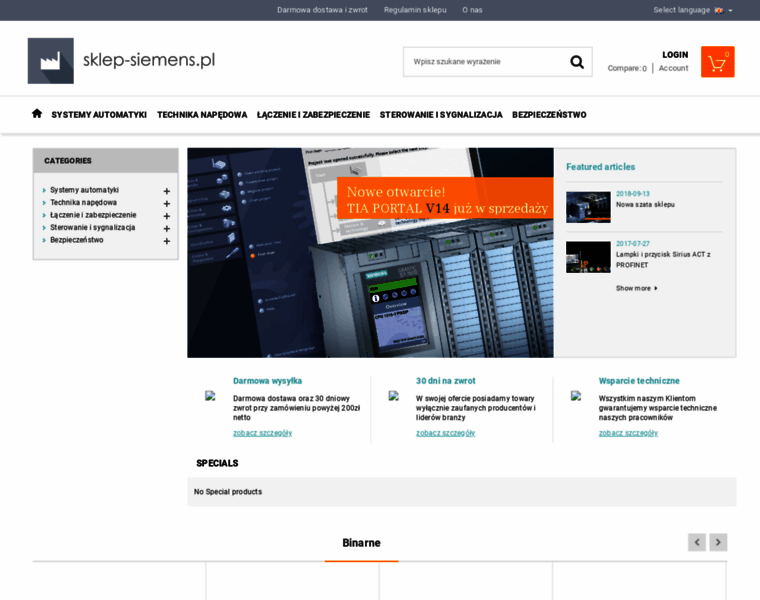Click the 2018-09-13 article date
The height and width of the screenshot is (600, 760).
[633, 193]
